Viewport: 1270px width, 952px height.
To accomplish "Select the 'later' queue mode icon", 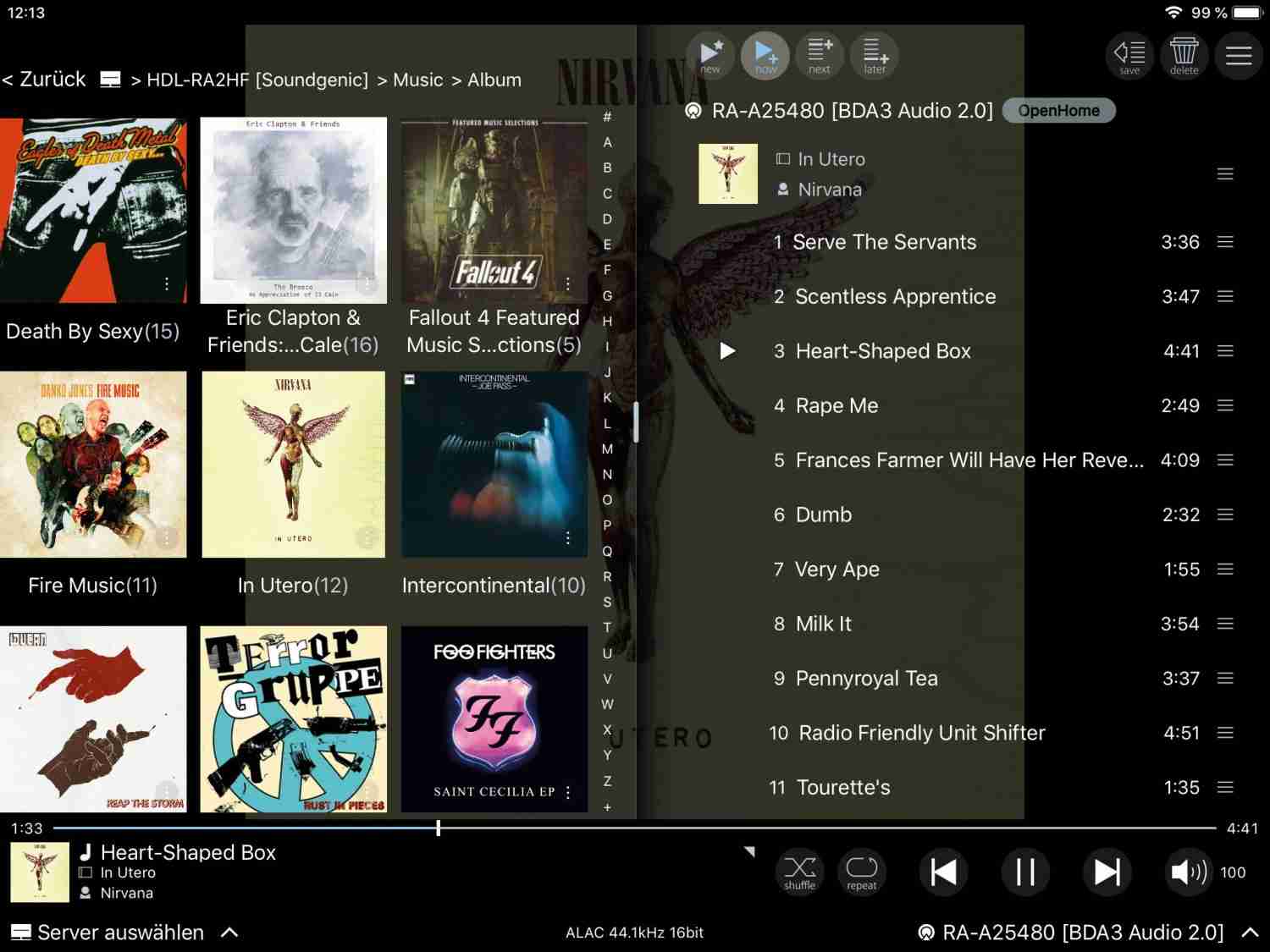I will point(875,56).
